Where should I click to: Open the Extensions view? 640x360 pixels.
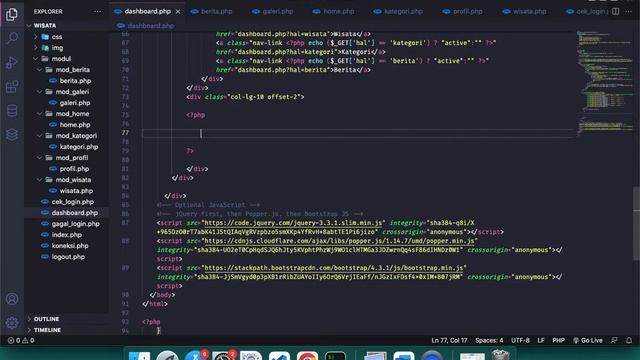click(x=12, y=87)
